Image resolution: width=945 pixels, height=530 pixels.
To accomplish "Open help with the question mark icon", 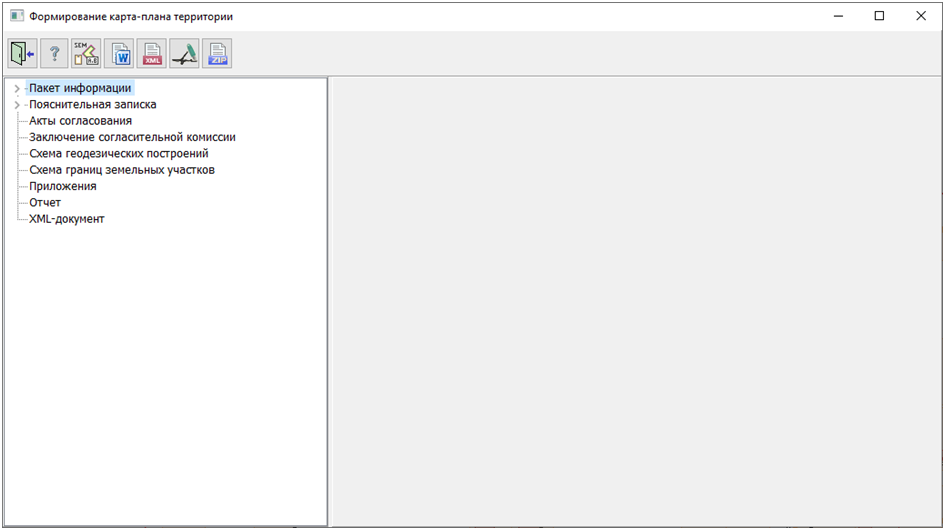I will pyautogui.click(x=54, y=54).
